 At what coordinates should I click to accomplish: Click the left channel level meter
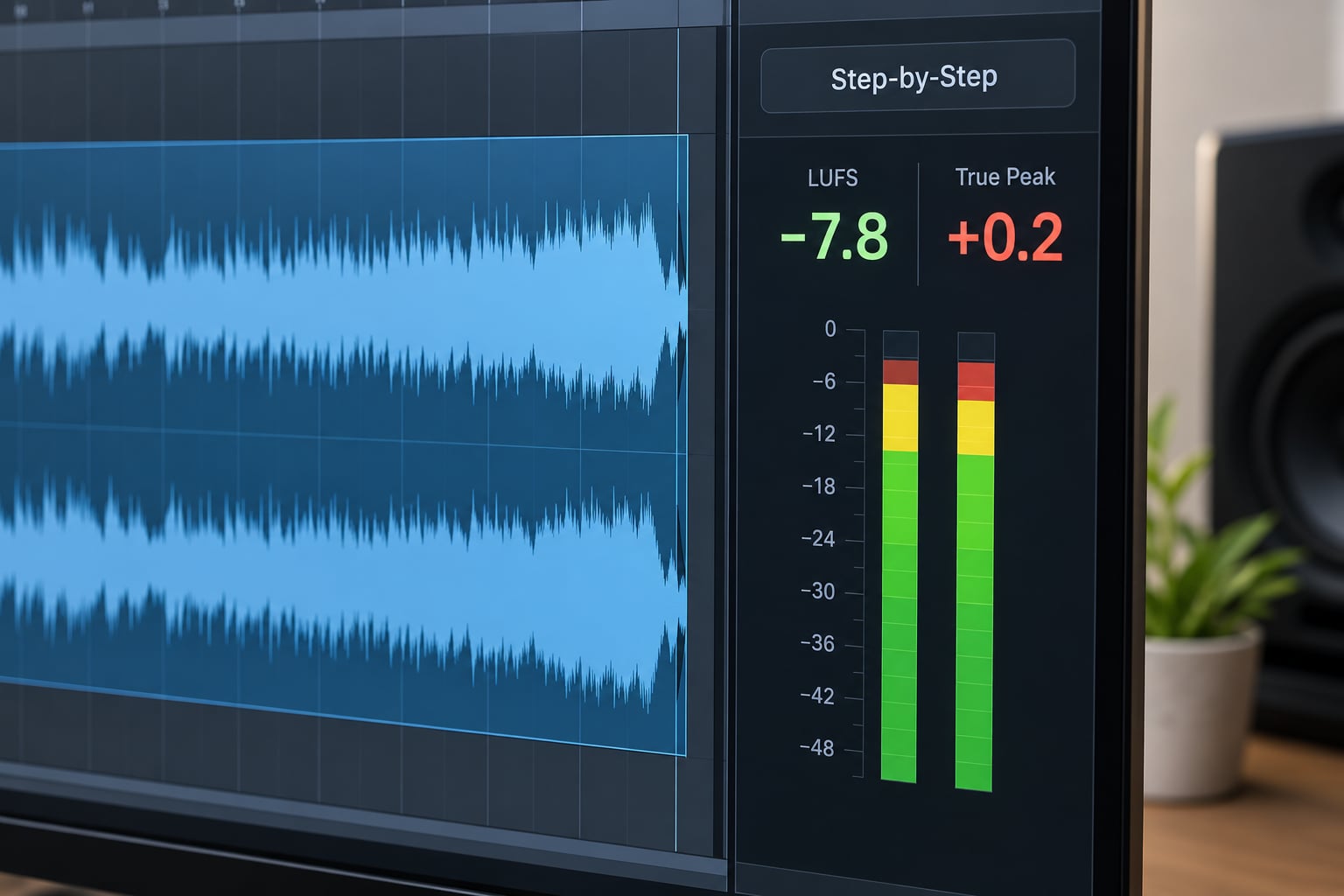[x=899, y=556]
